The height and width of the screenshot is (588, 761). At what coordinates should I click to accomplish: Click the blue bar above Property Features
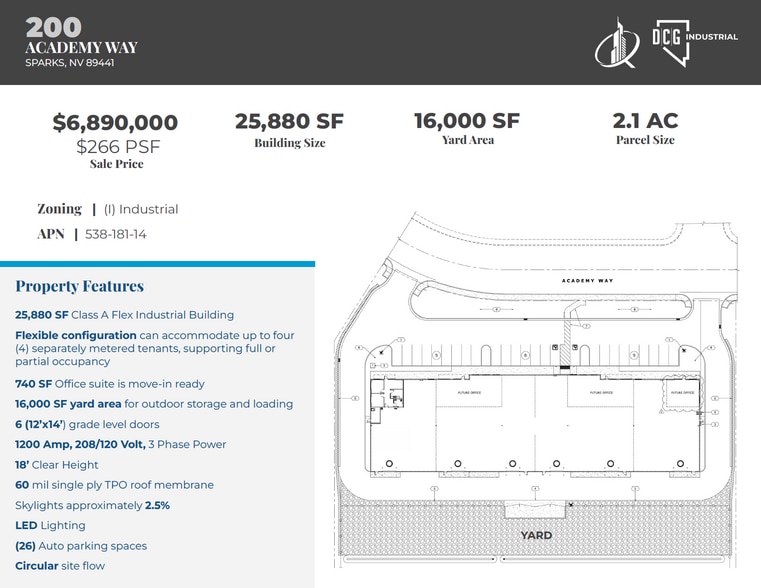[x=157, y=264]
